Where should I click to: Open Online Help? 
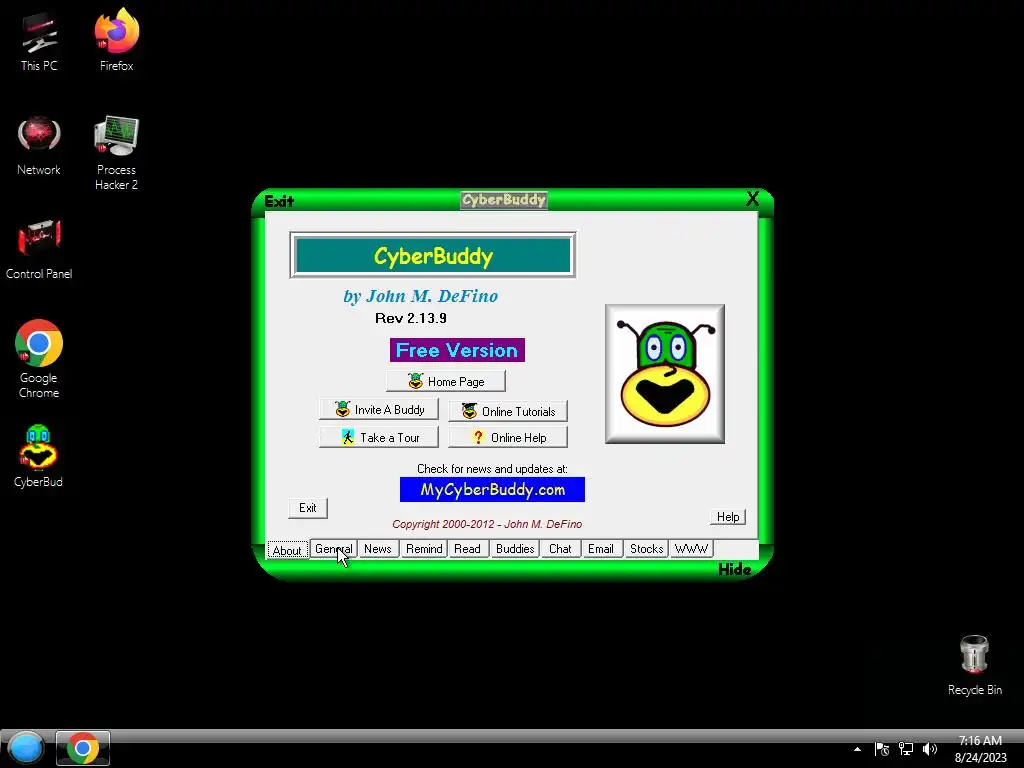coord(508,438)
